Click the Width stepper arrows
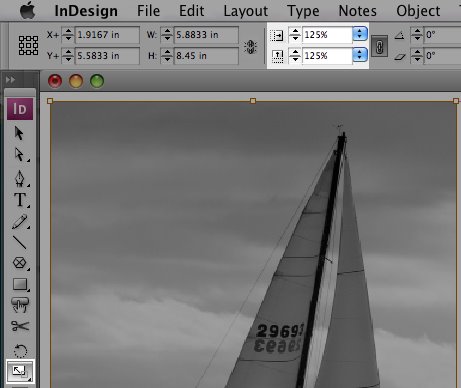 [167, 35]
